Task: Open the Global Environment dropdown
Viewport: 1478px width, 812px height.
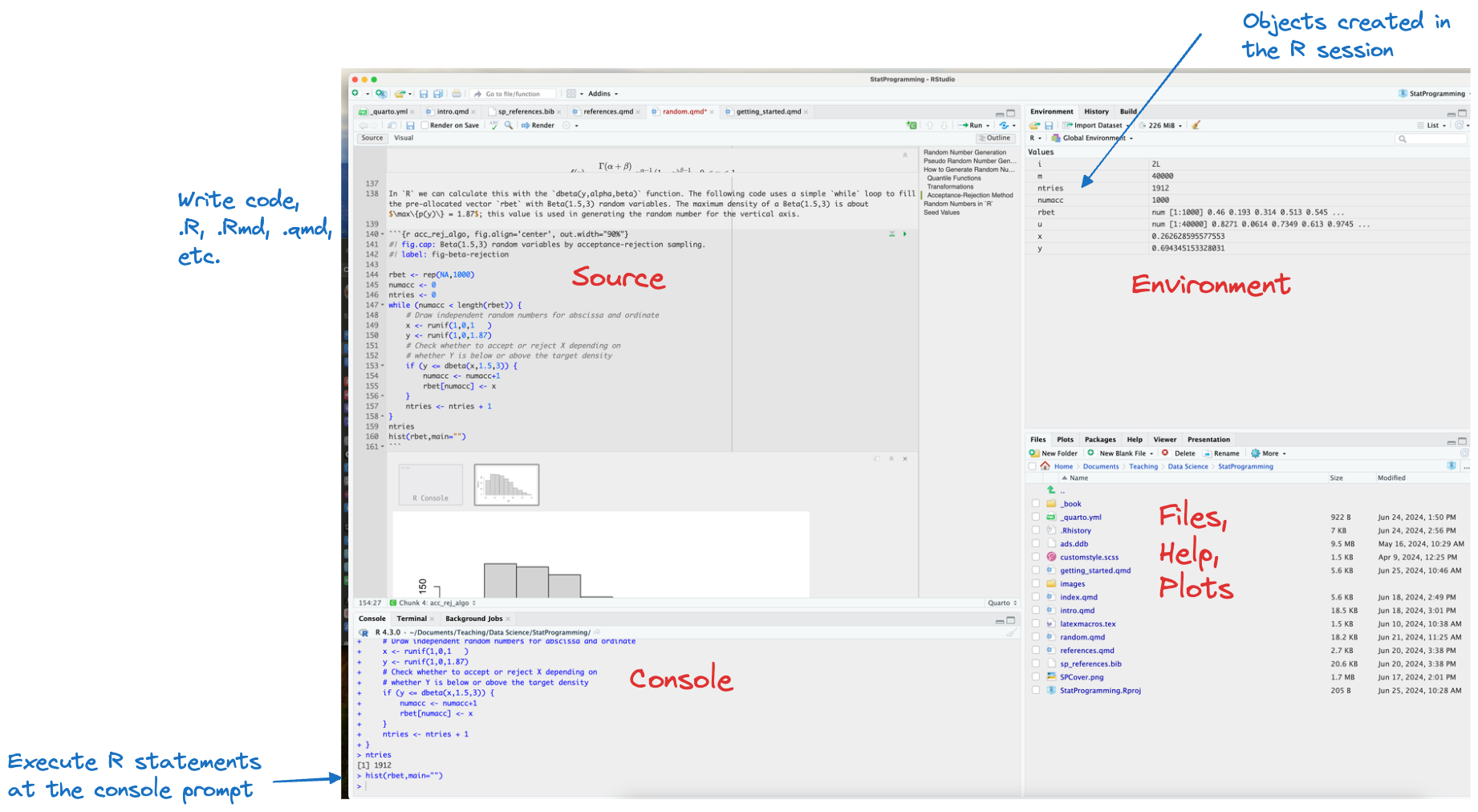Action: pos(1092,138)
